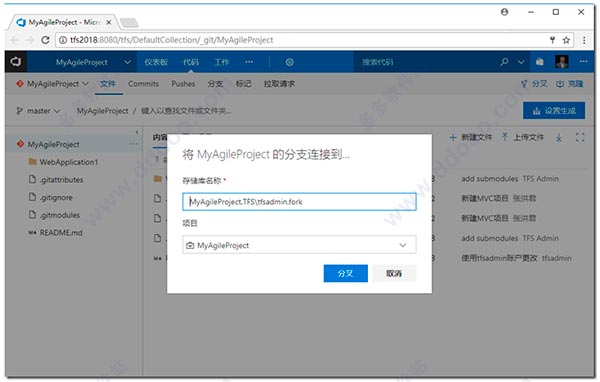Select README.md in file tree

tap(60, 233)
